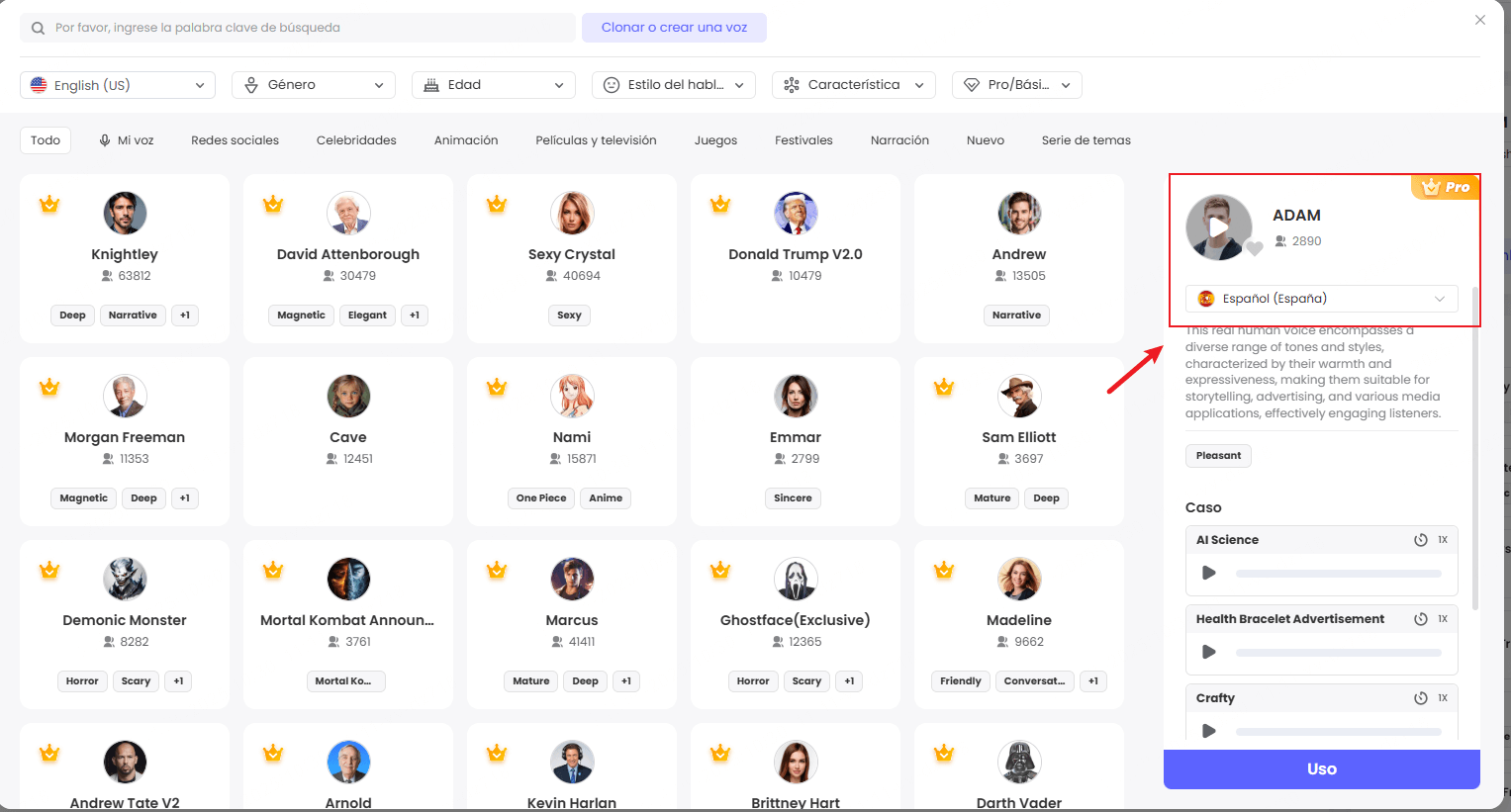Click Clonar o crear una voz
Image resolution: width=1511 pixels, height=812 pixels.
674,28
